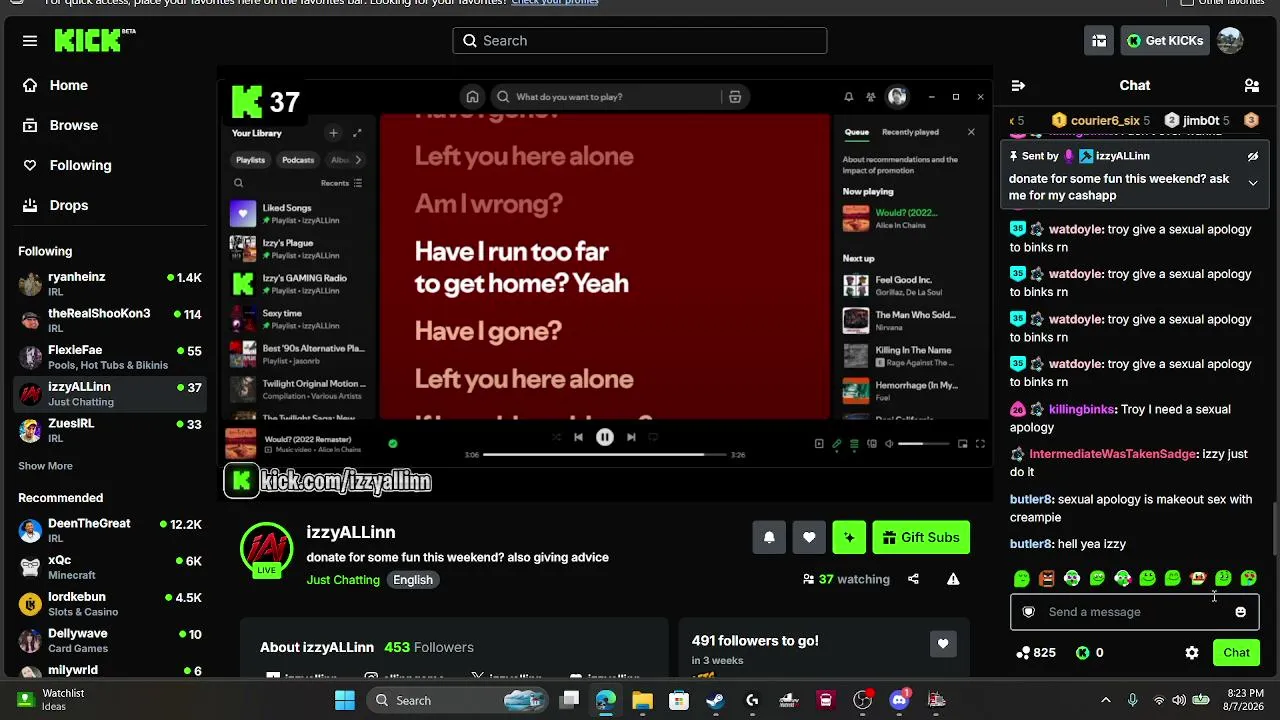Image resolution: width=1280 pixels, height=720 pixels.
Task: Open the volume control in system tray
Action: click(1179, 700)
